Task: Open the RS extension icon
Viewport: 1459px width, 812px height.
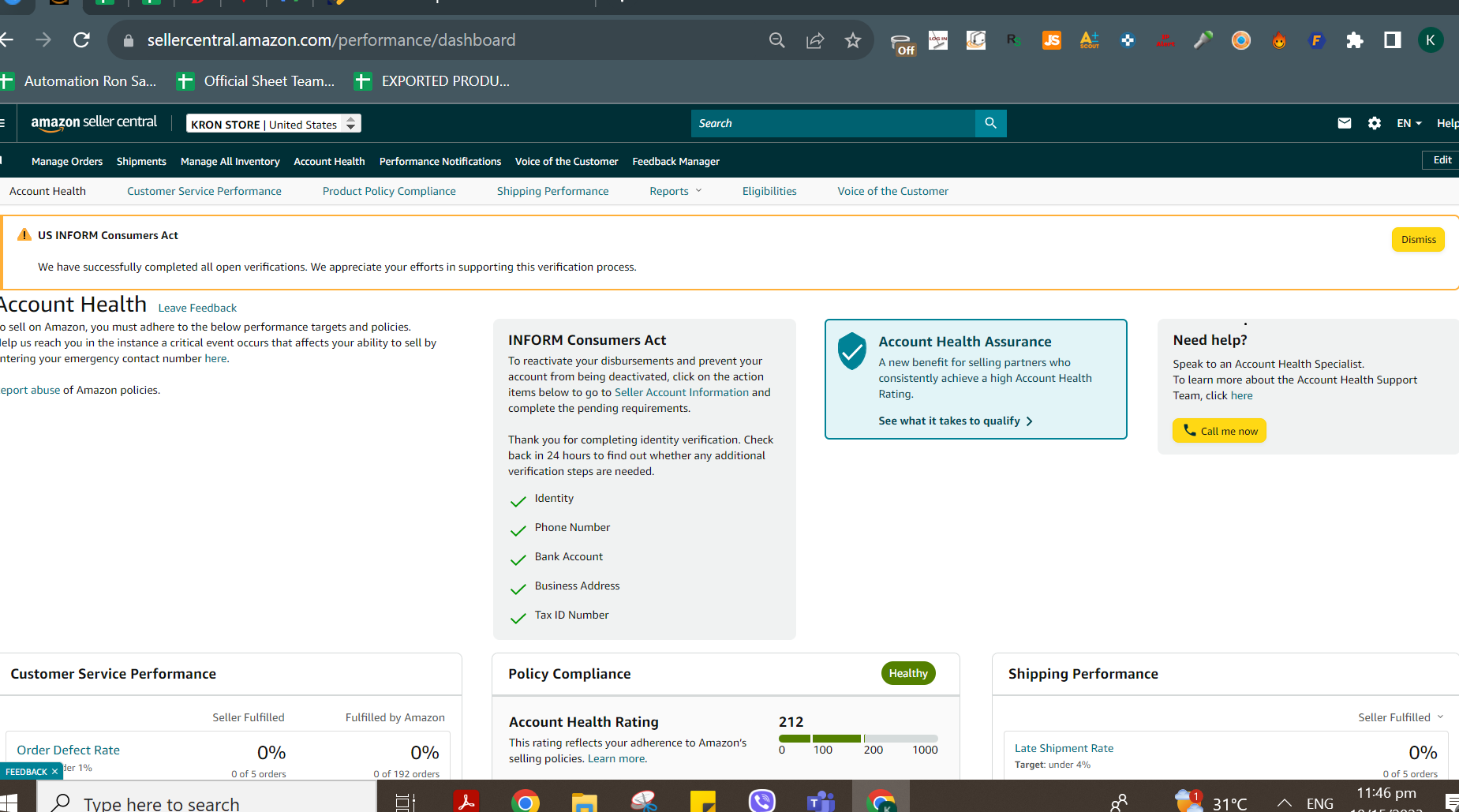Action: click(x=1014, y=40)
